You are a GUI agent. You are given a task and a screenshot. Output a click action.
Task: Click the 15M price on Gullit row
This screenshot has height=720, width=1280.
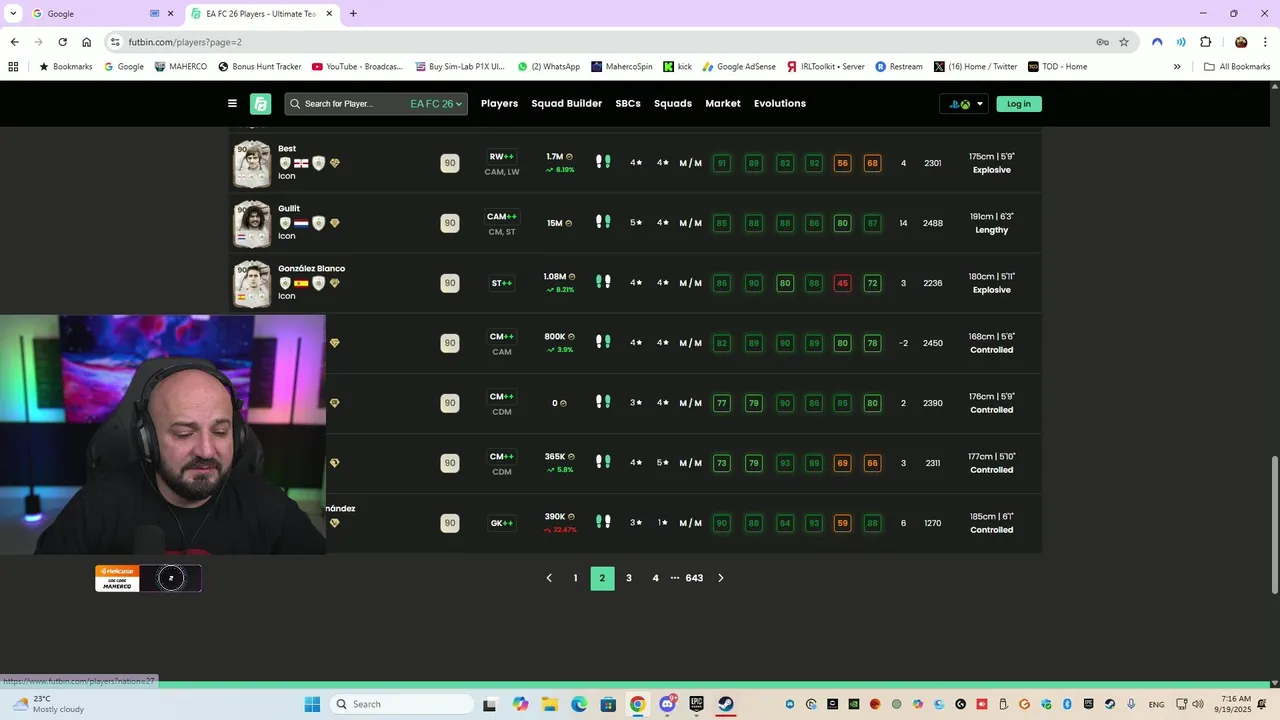559,223
